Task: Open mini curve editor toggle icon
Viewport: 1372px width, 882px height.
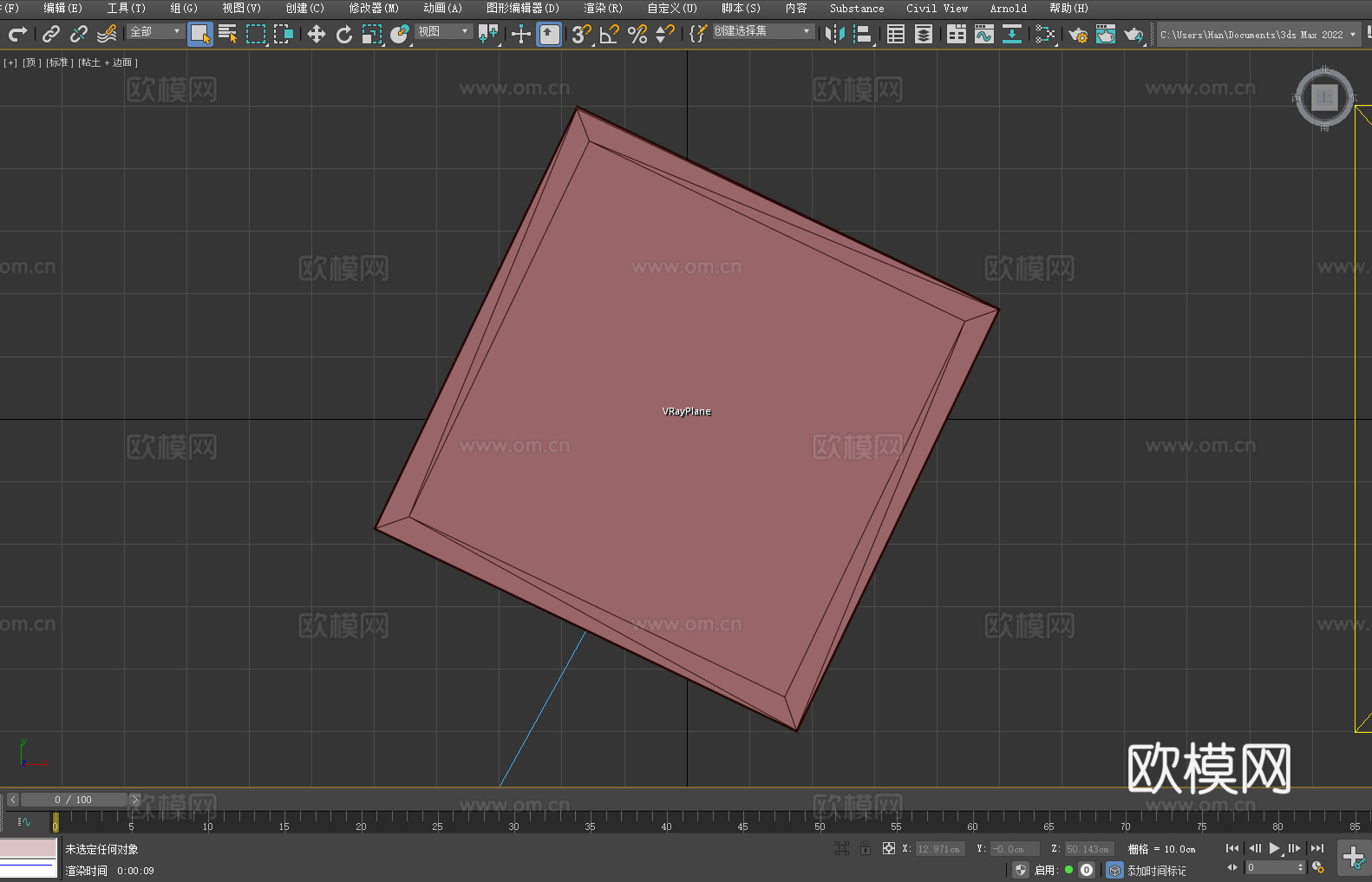Action: pyautogui.click(x=23, y=821)
